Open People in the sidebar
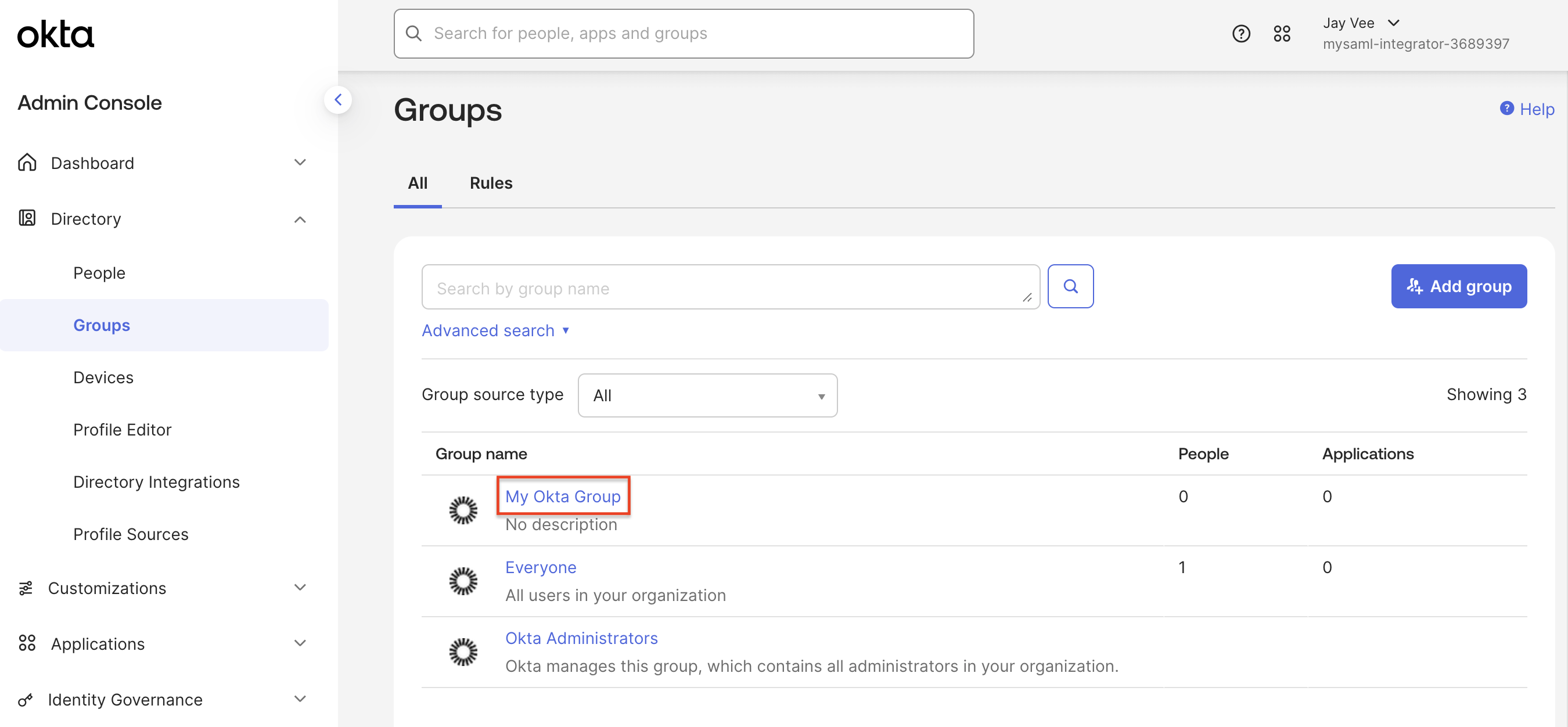The height and width of the screenshot is (727, 1568). 99,272
